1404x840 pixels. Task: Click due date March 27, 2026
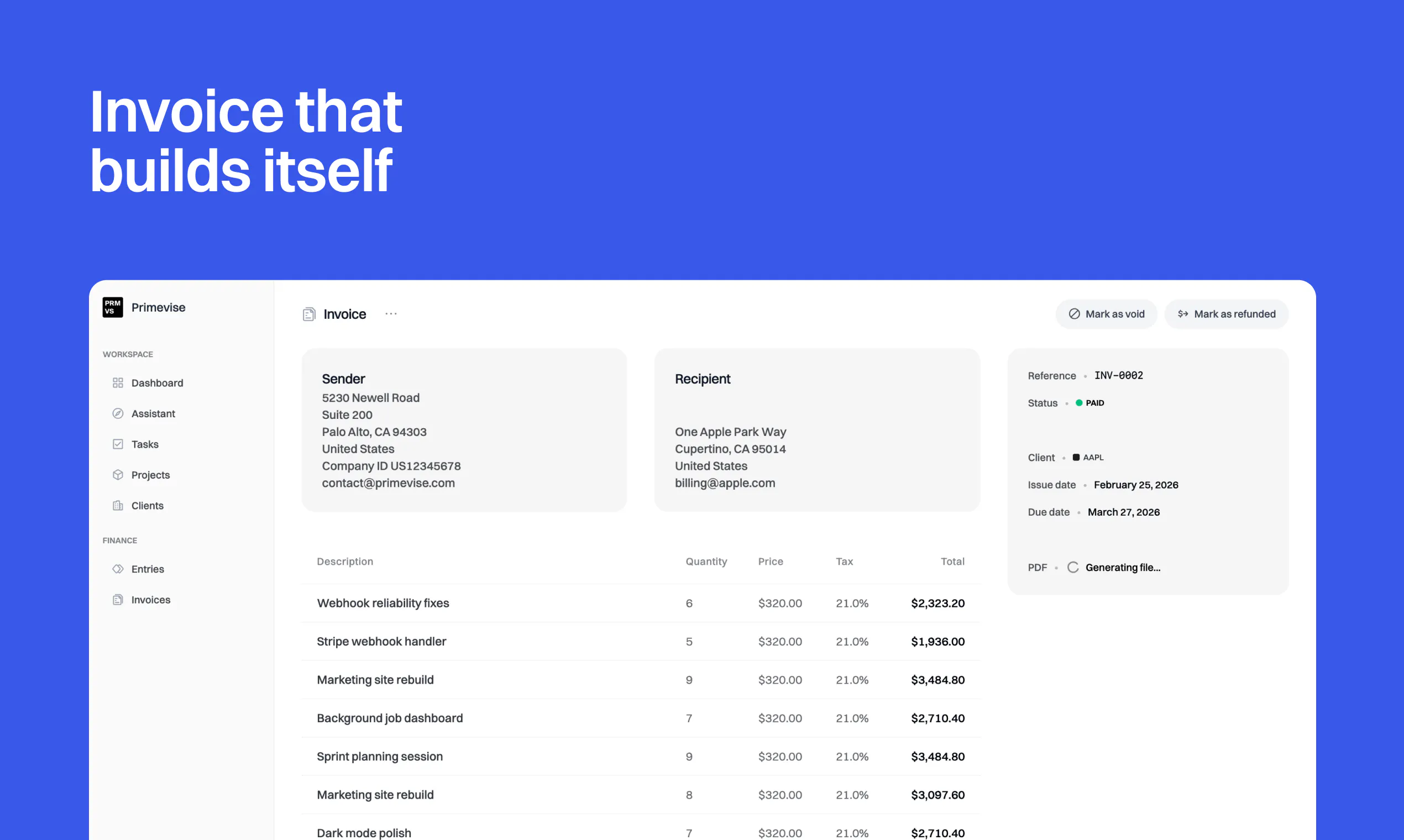(x=1124, y=512)
